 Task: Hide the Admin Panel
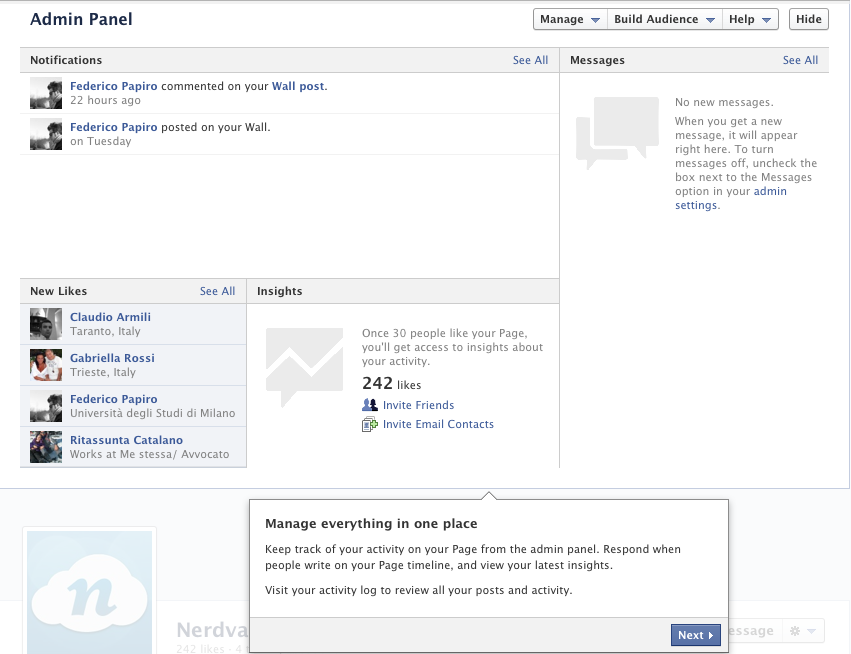click(x=808, y=20)
